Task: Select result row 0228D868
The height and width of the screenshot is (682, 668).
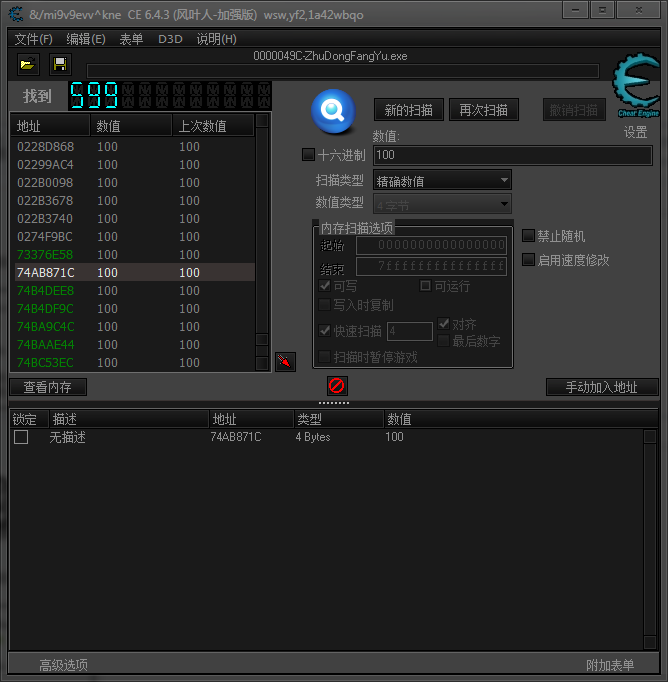Action: [x=134, y=147]
